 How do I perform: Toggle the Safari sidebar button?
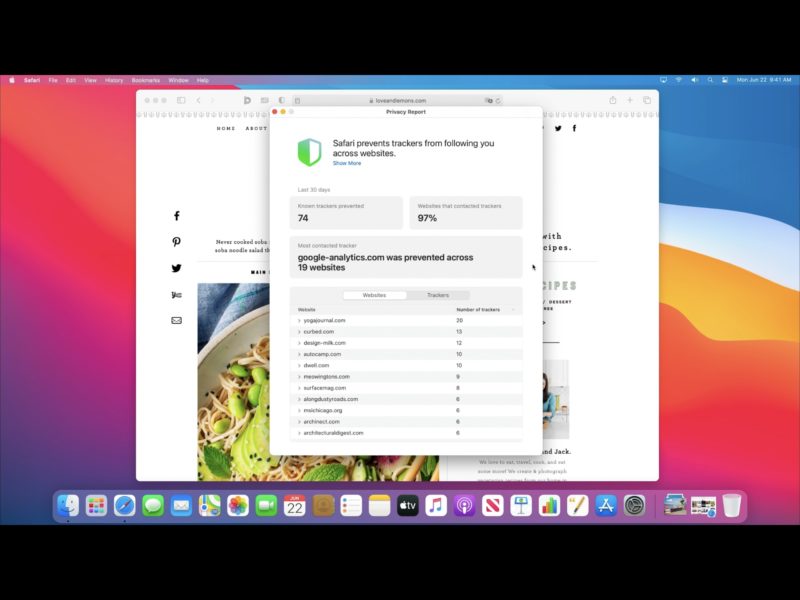181,101
